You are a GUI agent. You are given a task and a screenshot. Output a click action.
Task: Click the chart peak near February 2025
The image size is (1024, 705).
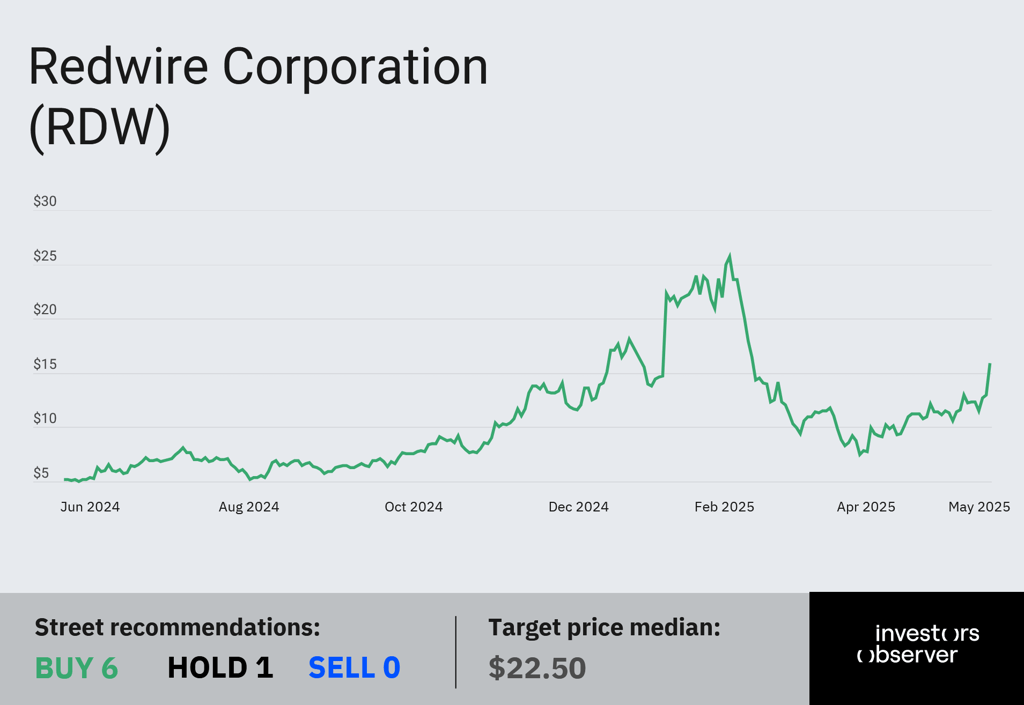tap(729, 257)
